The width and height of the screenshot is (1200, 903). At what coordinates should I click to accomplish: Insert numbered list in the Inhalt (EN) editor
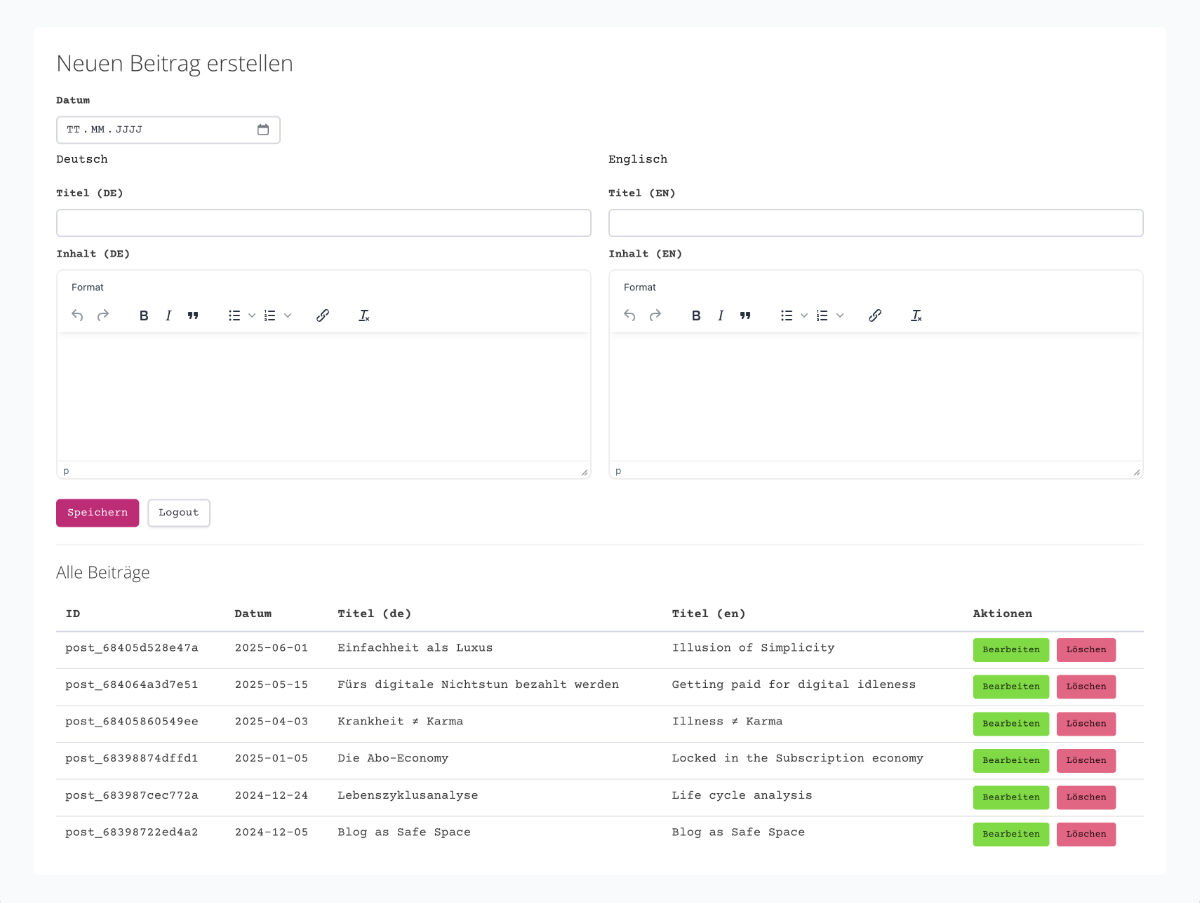click(x=822, y=315)
